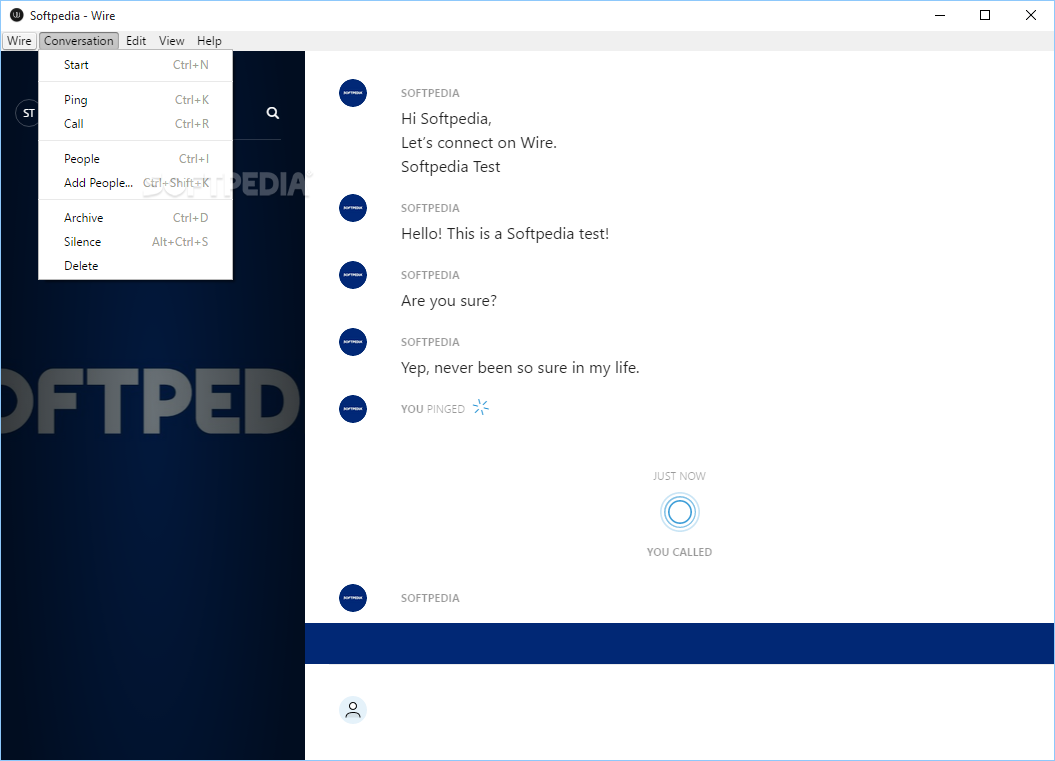Select Archive menu entry
This screenshot has width=1055, height=761.
(136, 218)
